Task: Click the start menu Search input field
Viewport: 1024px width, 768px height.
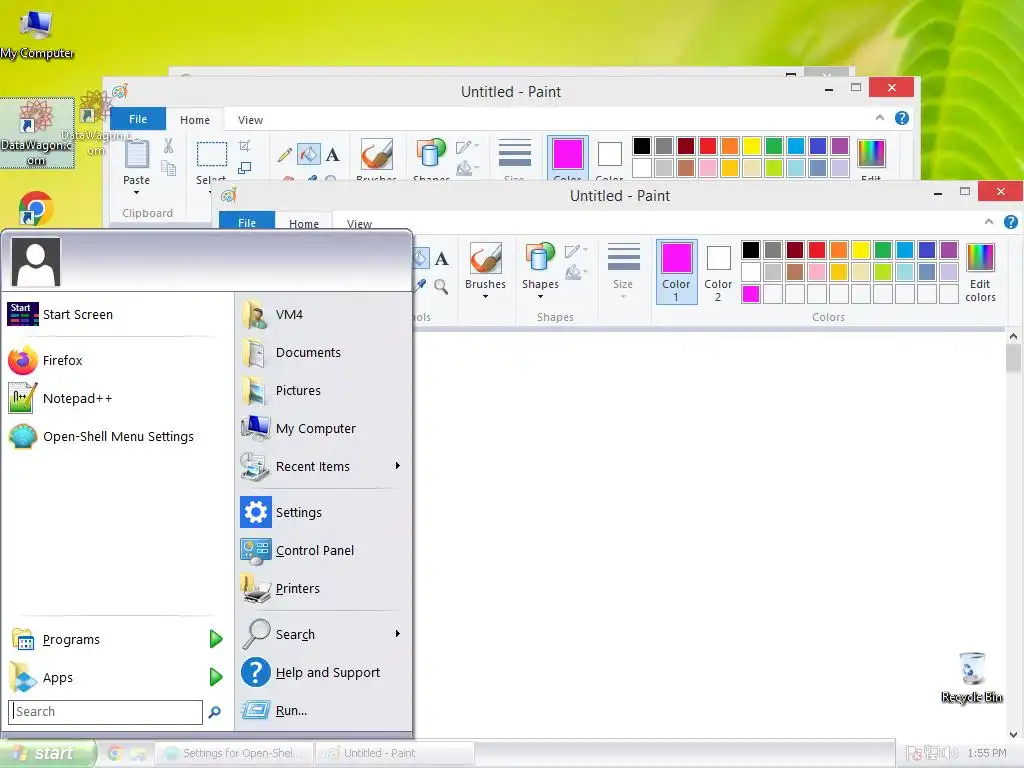Action: [x=106, y=712]
